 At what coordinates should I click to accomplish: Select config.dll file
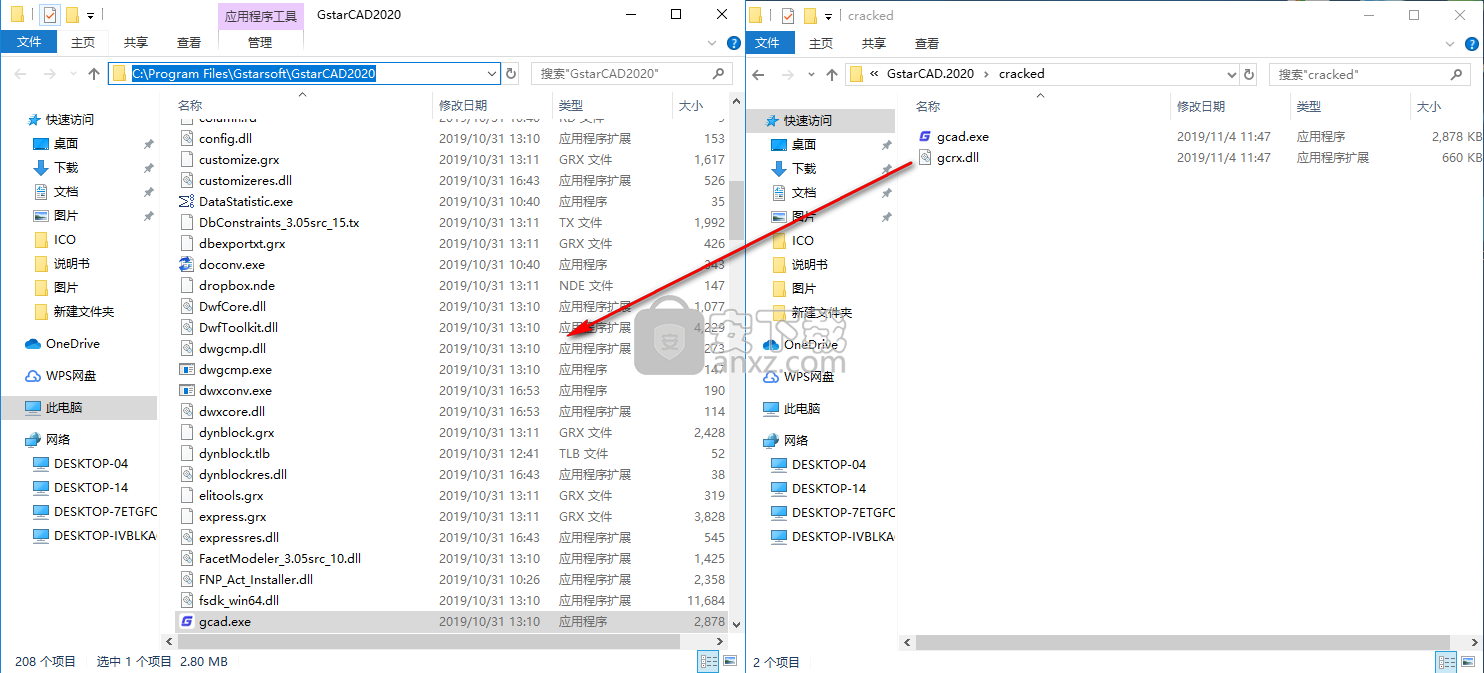226,139
